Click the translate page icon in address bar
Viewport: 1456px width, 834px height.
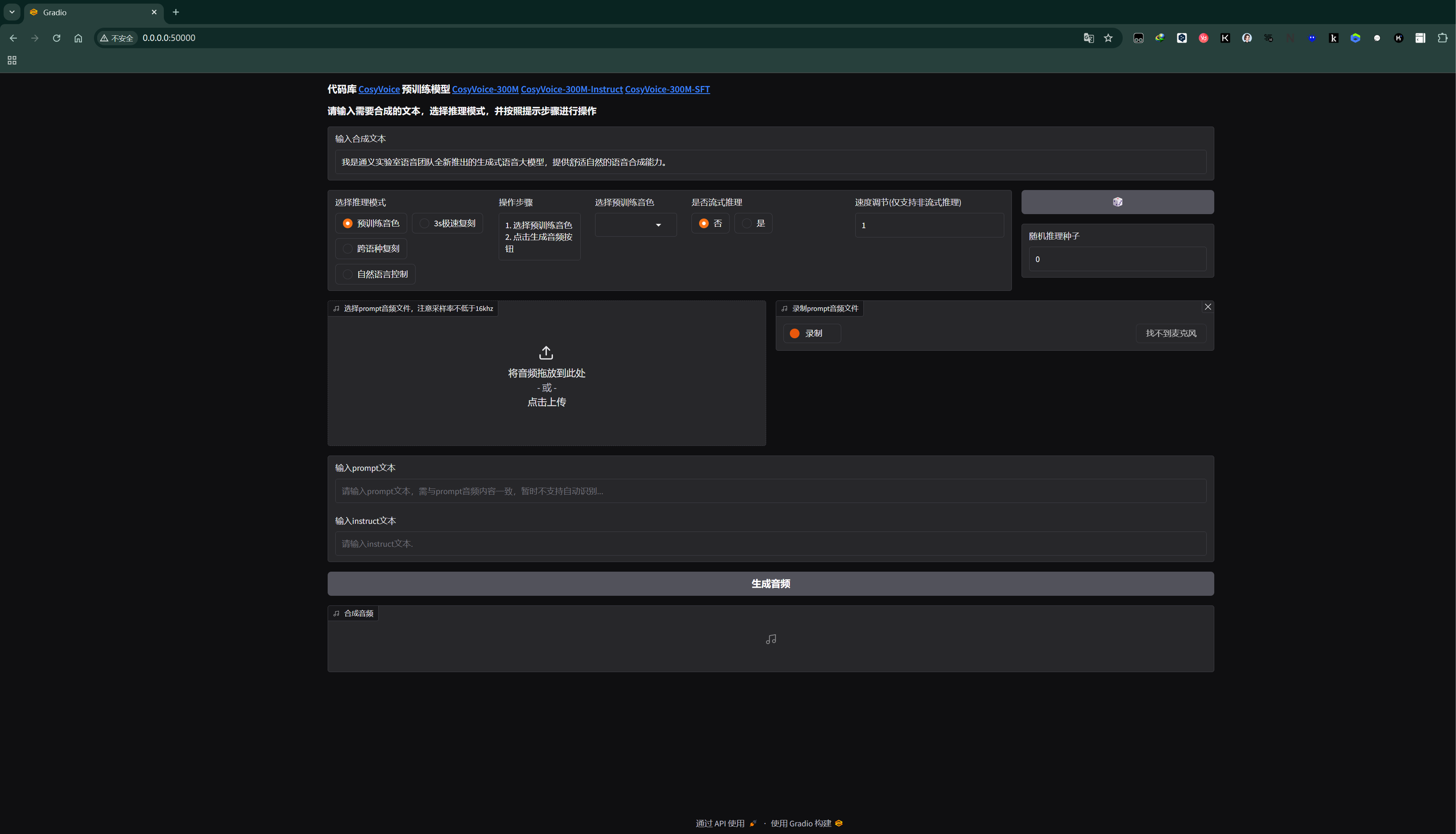(x=1089, y=38)
